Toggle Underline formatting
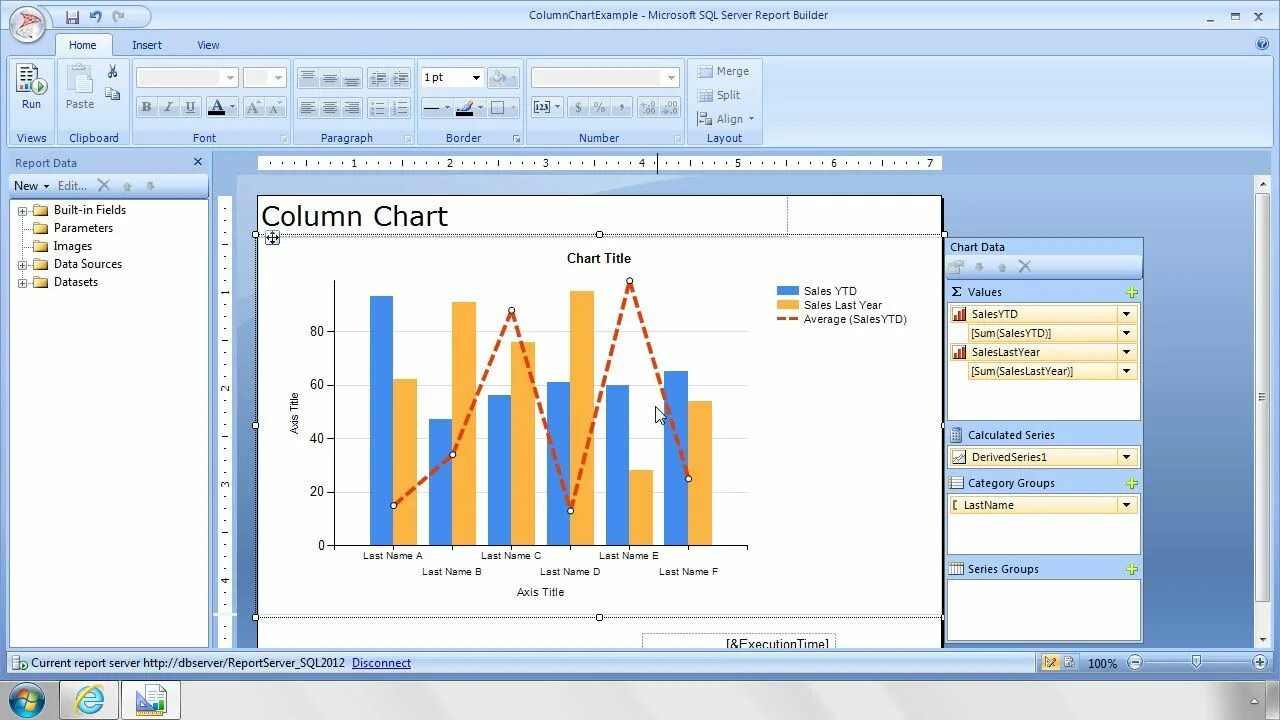 [x=190, y=108]
